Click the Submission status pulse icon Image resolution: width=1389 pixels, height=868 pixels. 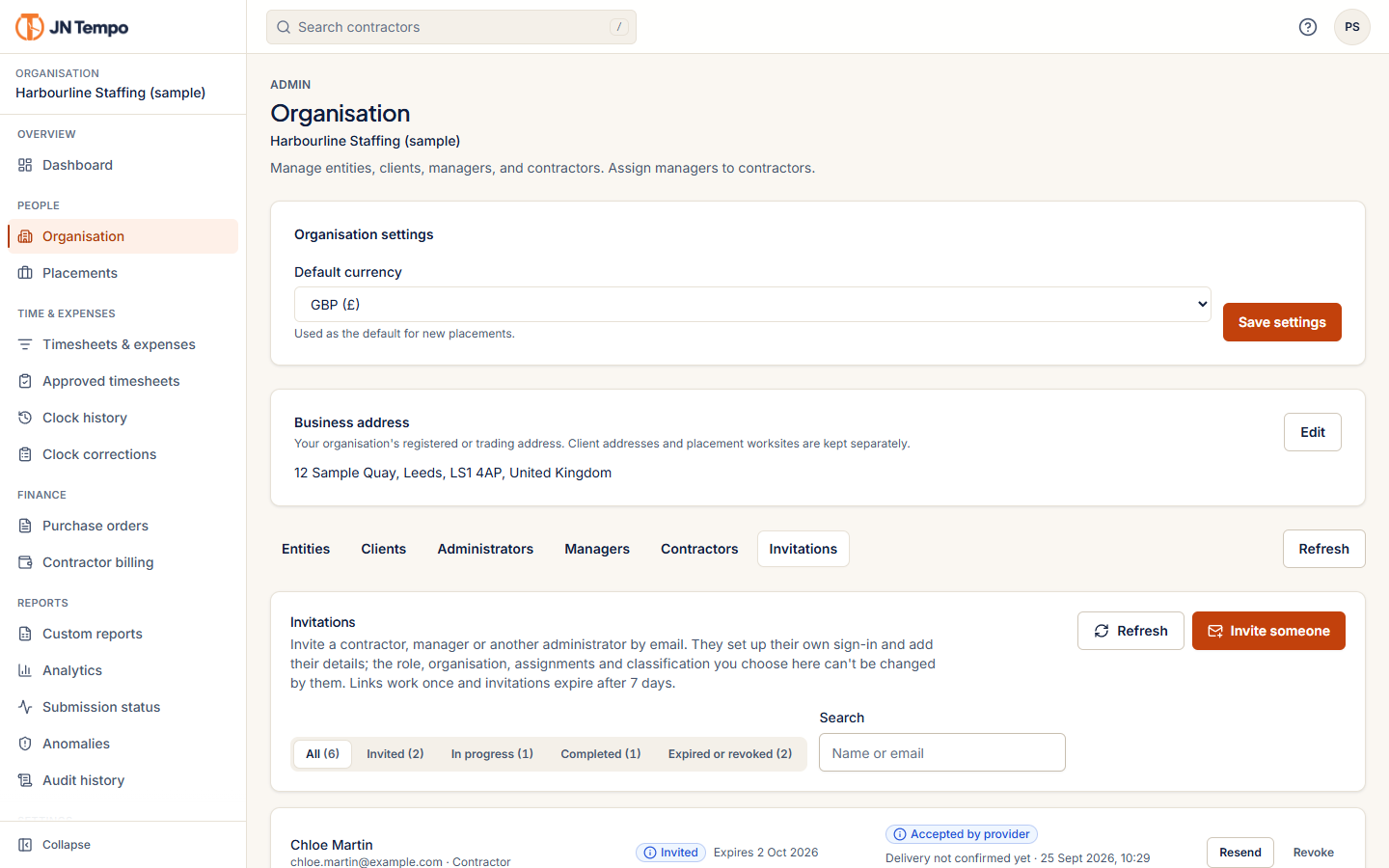(x=25, y=707)
